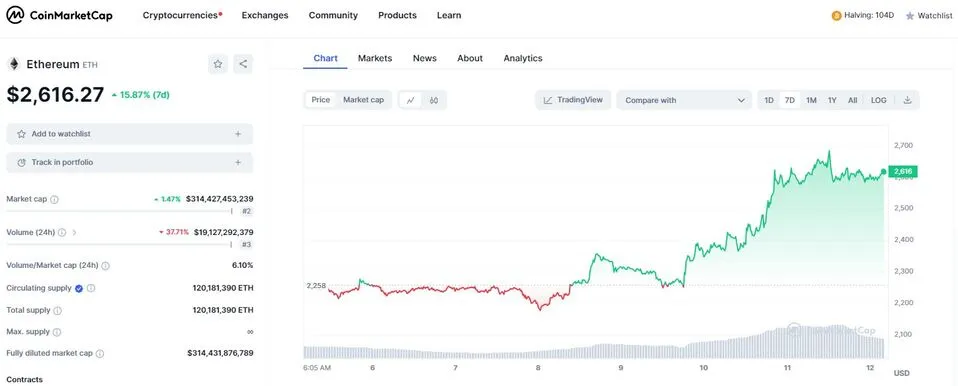Click the Circulating supply info icon
Viewport: 958px width, 386px height.
click(91, 288)
